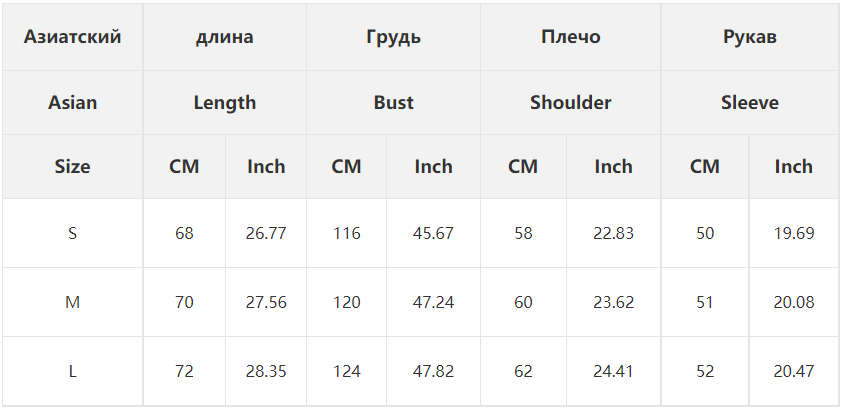Click the Рукав header cell
This screenshot has width=842, height=410.
point(750,37)
